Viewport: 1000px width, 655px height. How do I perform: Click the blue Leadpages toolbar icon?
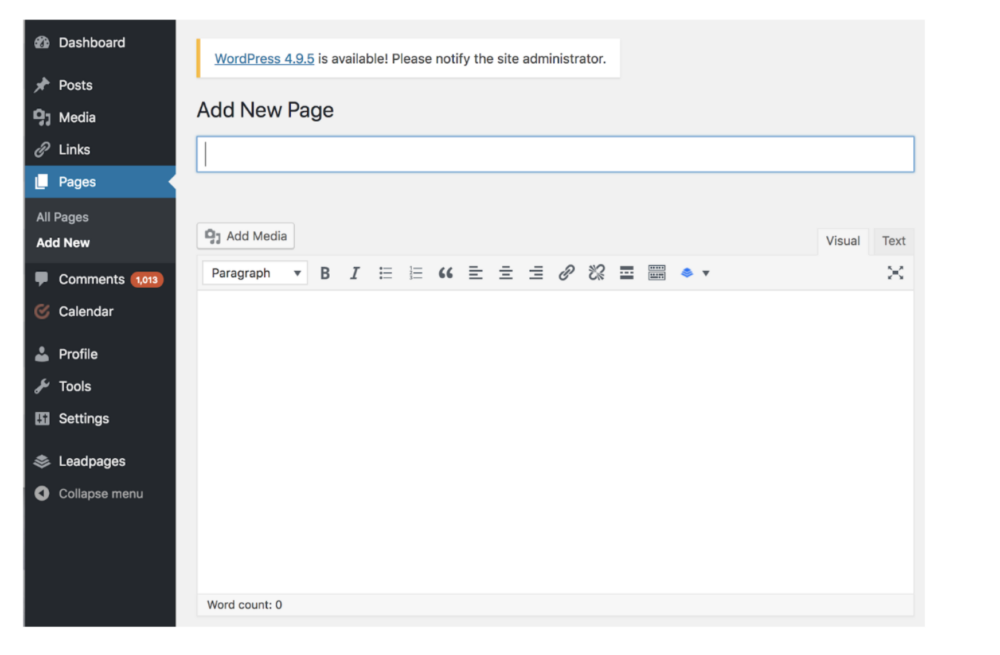click(687, 273)
